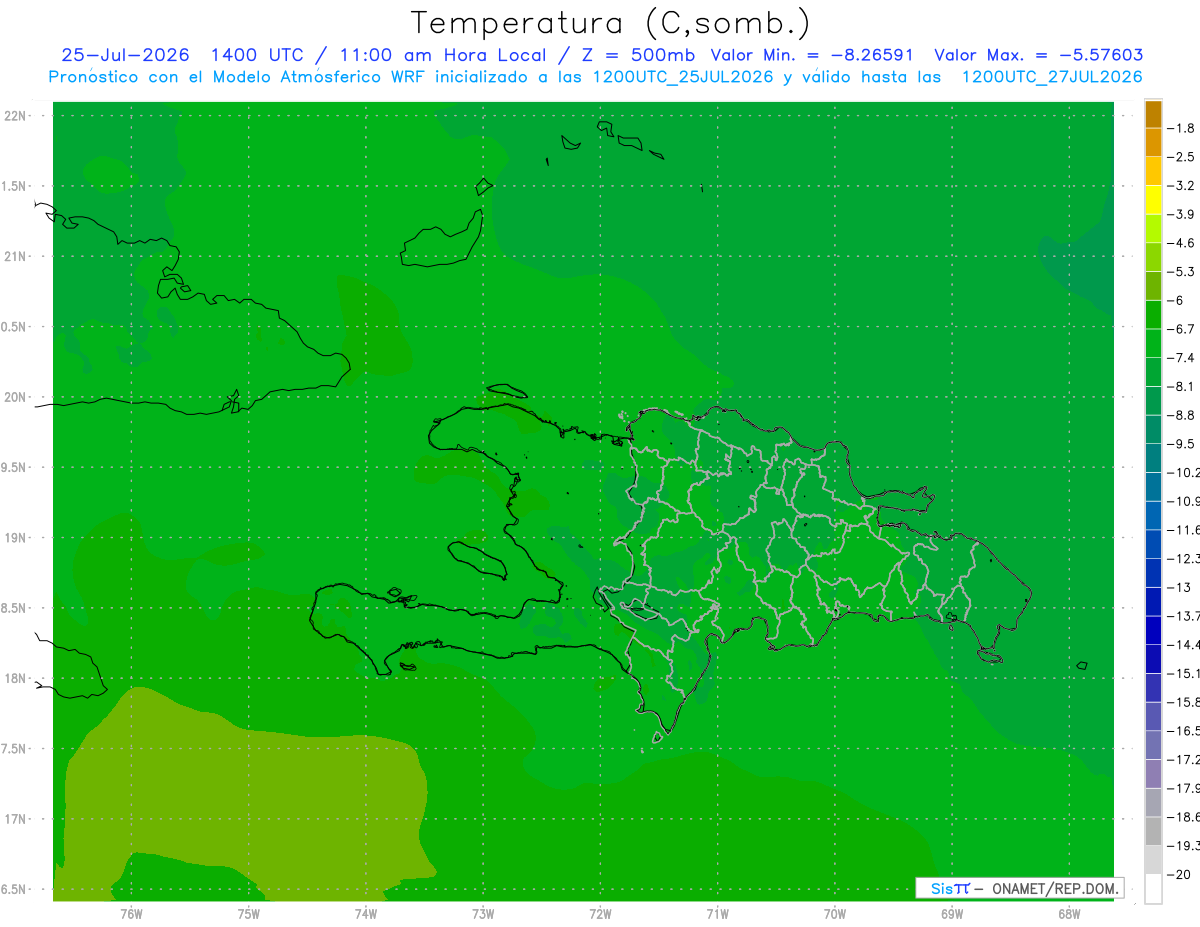This screenshot has height=927, width=1200.
Task: Click the "74W" longitude label
Action: point(366,913)
